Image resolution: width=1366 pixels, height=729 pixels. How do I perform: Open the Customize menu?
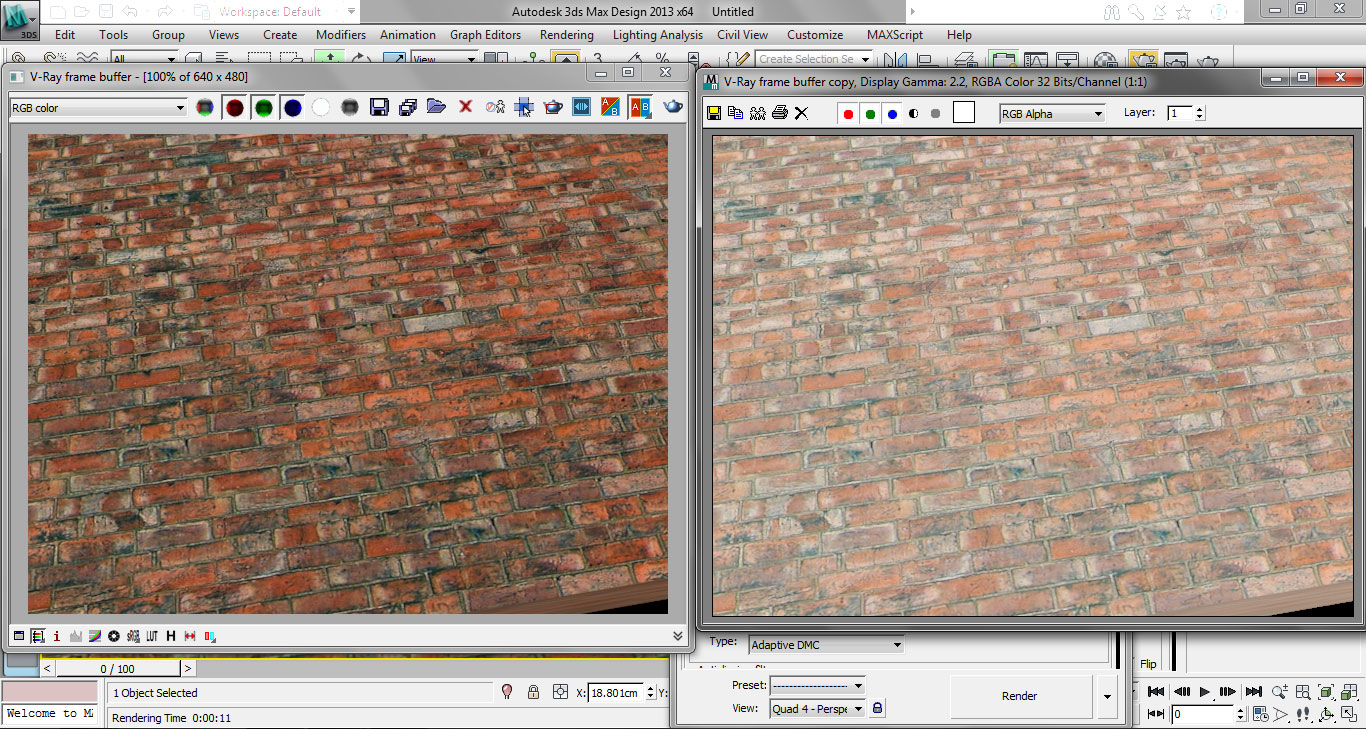pos(815,34)
